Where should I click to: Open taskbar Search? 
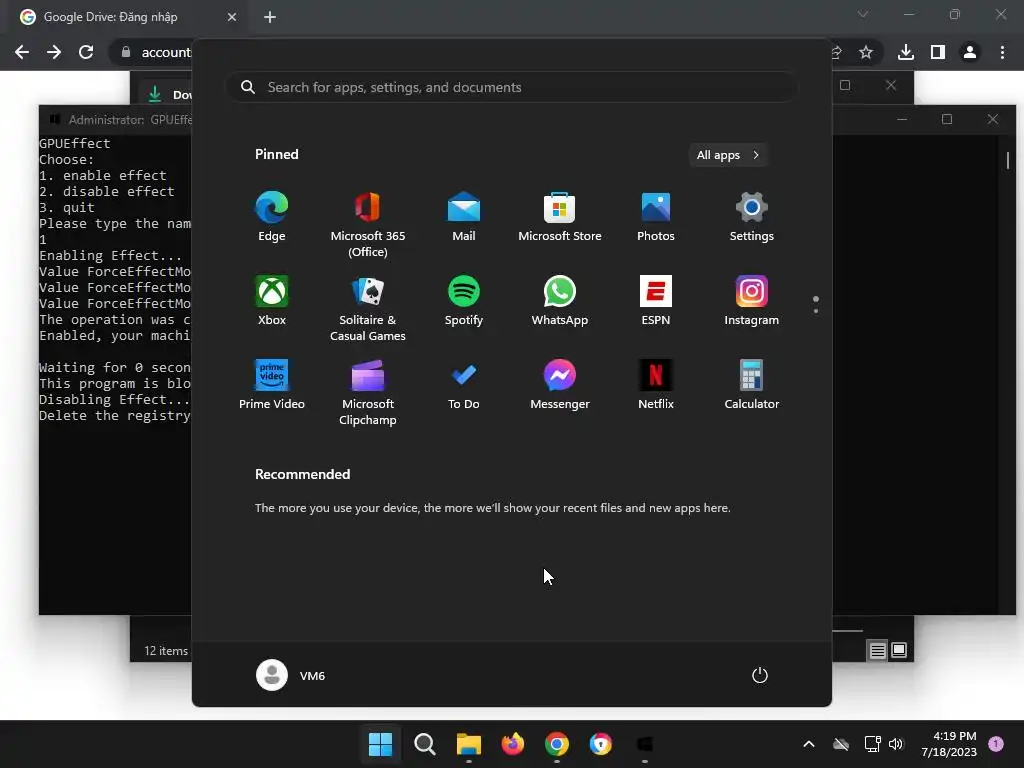(x=424, y=744)
